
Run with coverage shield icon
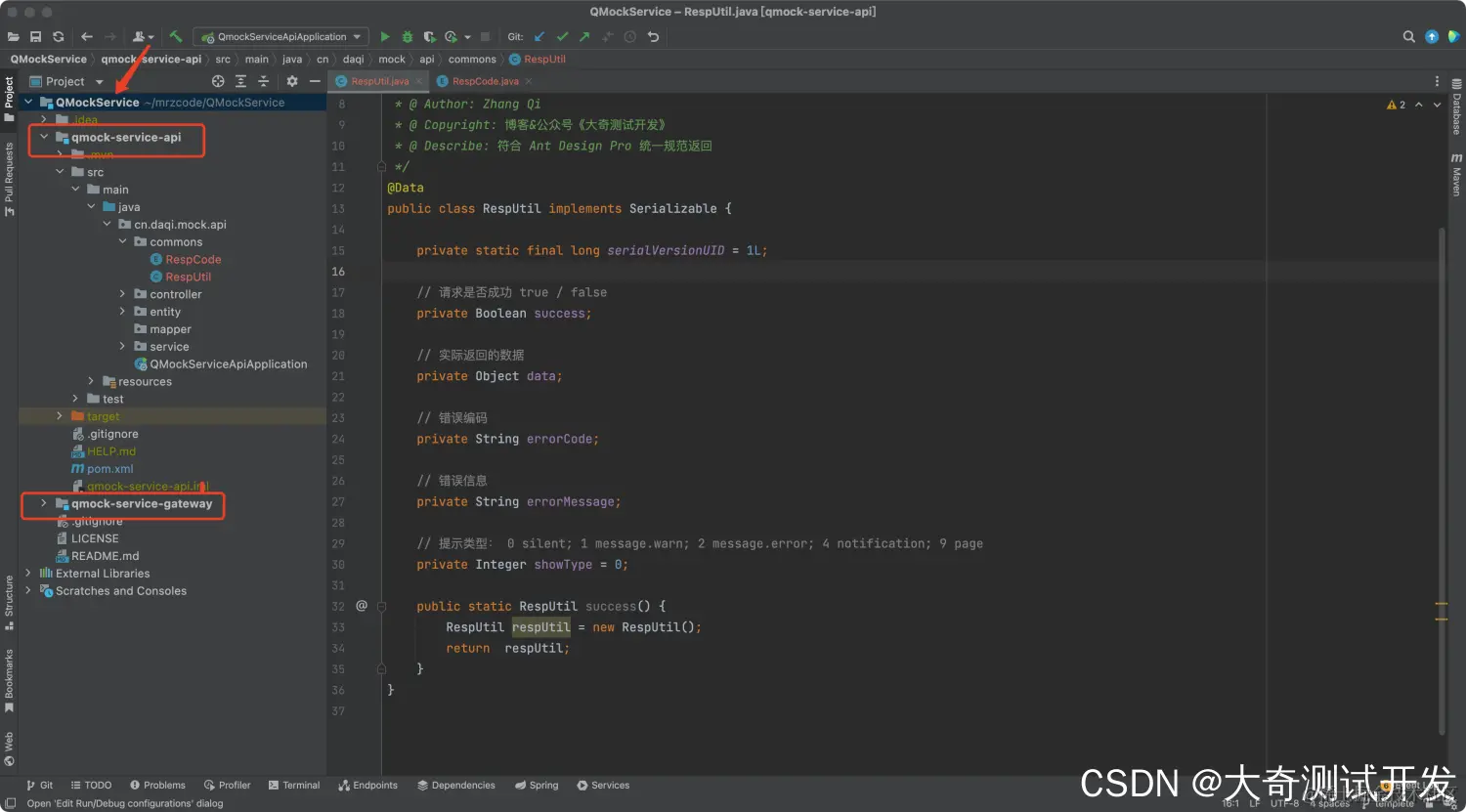429,37
